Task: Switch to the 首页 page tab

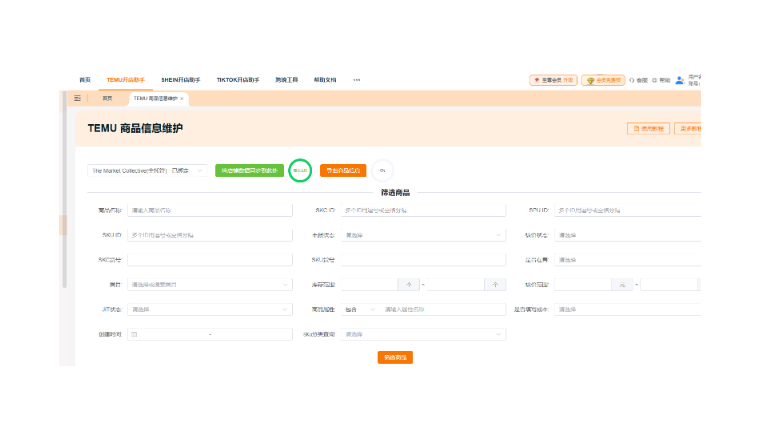Action: click(107, 98)
